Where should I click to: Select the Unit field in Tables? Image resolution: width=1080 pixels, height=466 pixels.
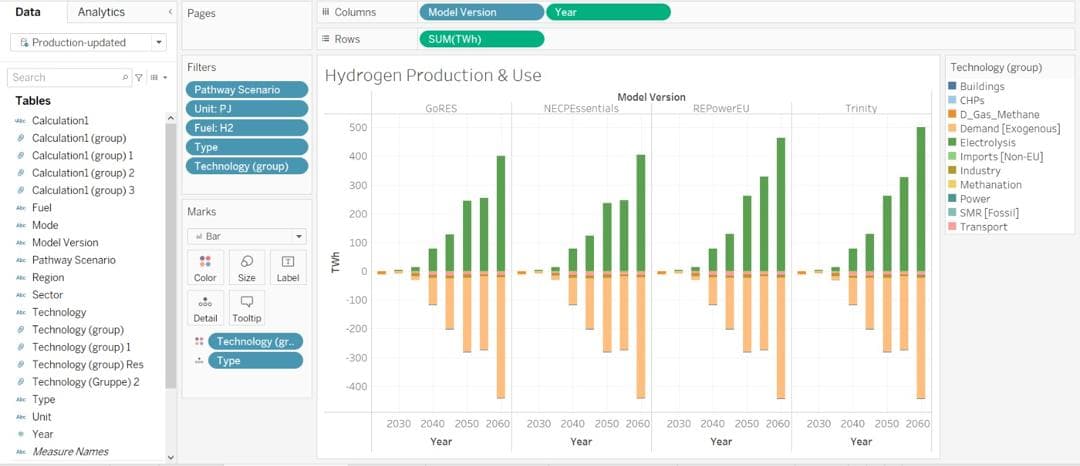point(41,417)
